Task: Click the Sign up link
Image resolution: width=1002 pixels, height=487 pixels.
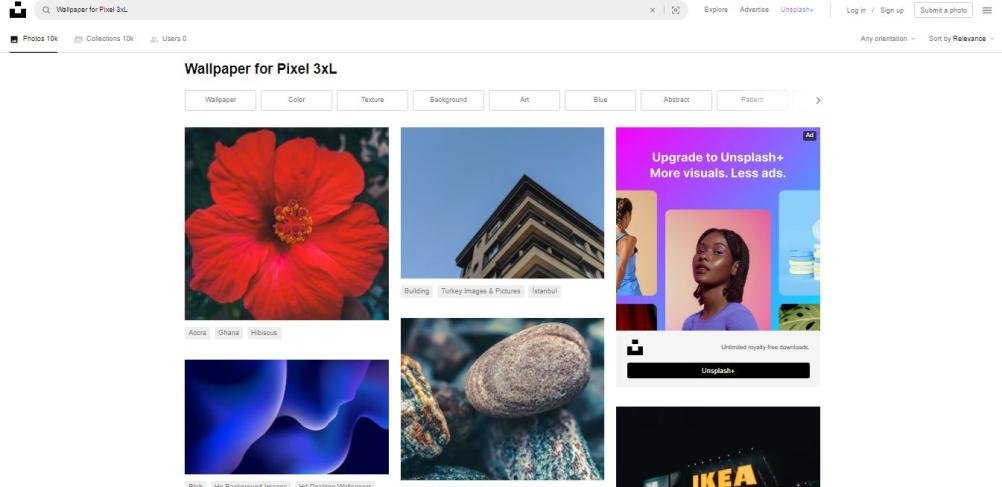Action: [x=891, y=10]
